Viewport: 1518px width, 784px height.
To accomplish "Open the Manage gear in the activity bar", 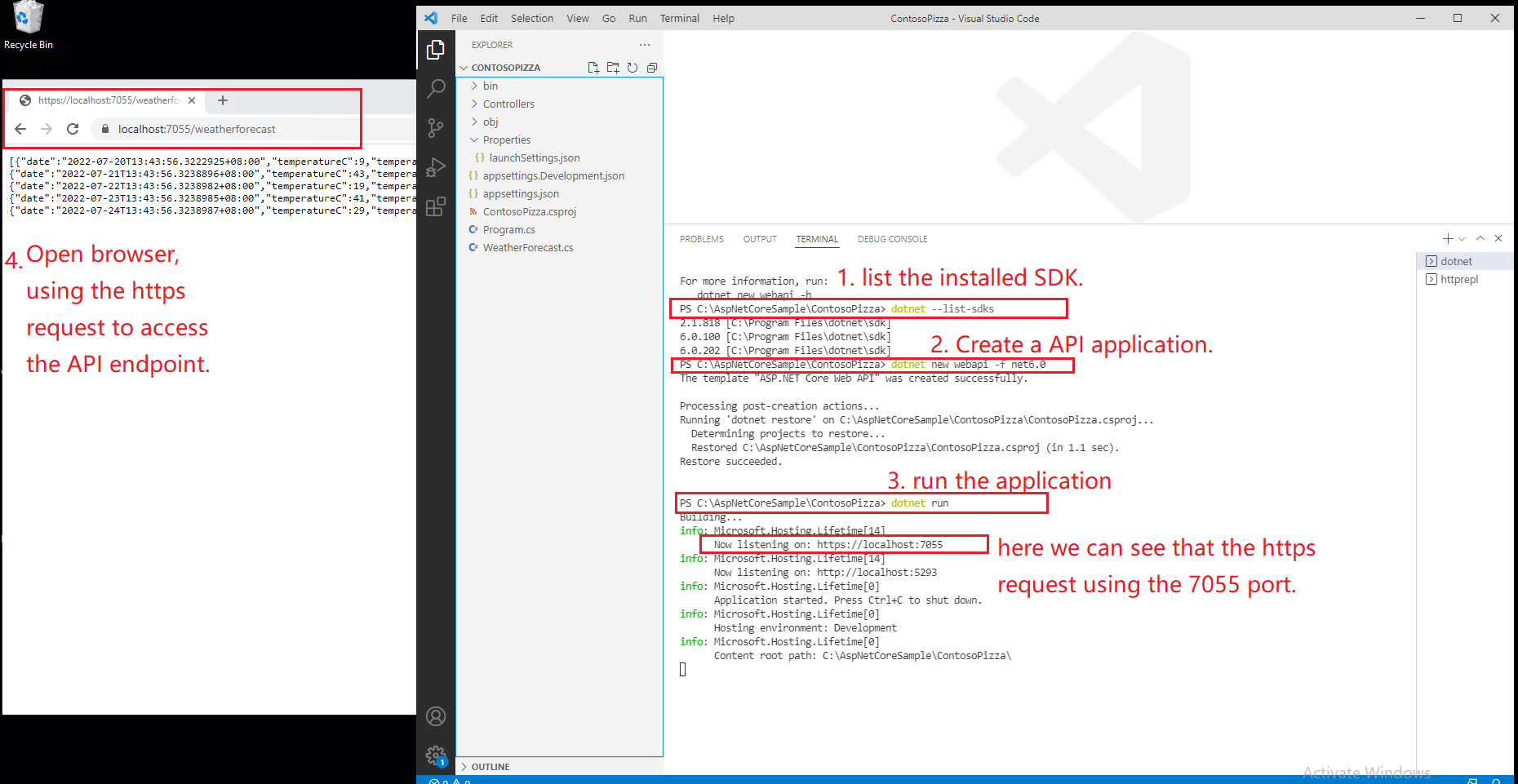I will (x=436, y=755).
